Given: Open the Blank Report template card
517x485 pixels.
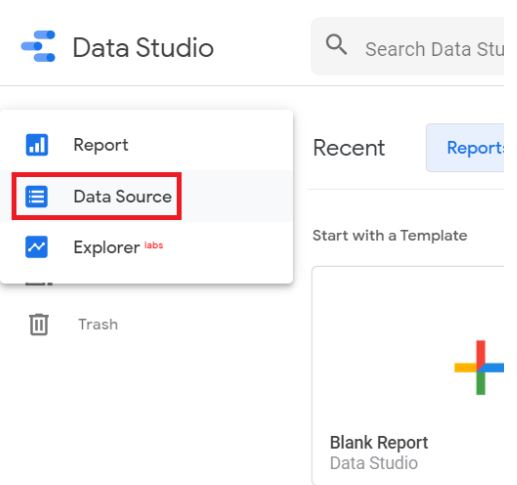Looking at the screenshot, I should point(408,375).
